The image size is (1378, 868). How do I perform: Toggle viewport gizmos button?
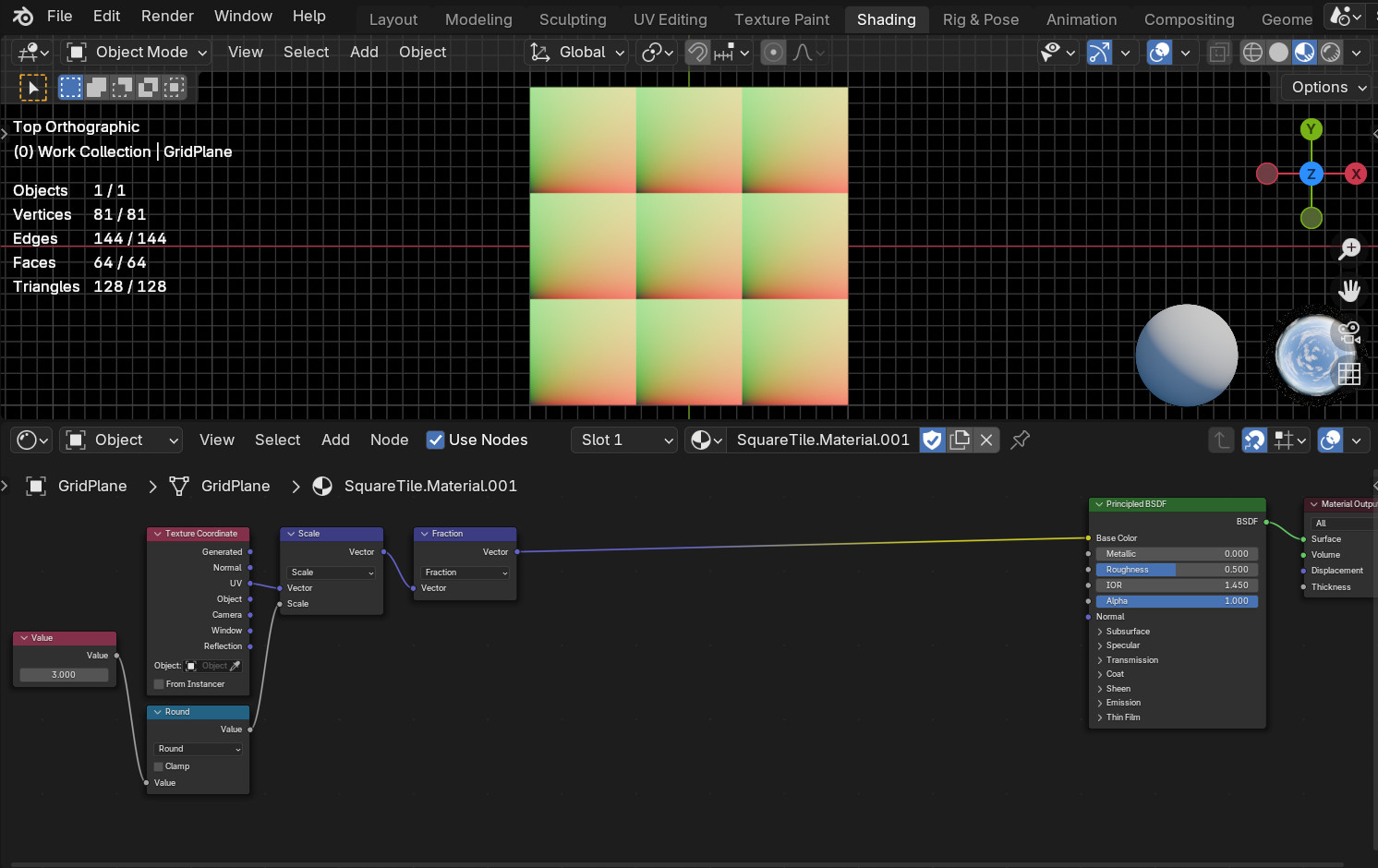coord(1099,53)
